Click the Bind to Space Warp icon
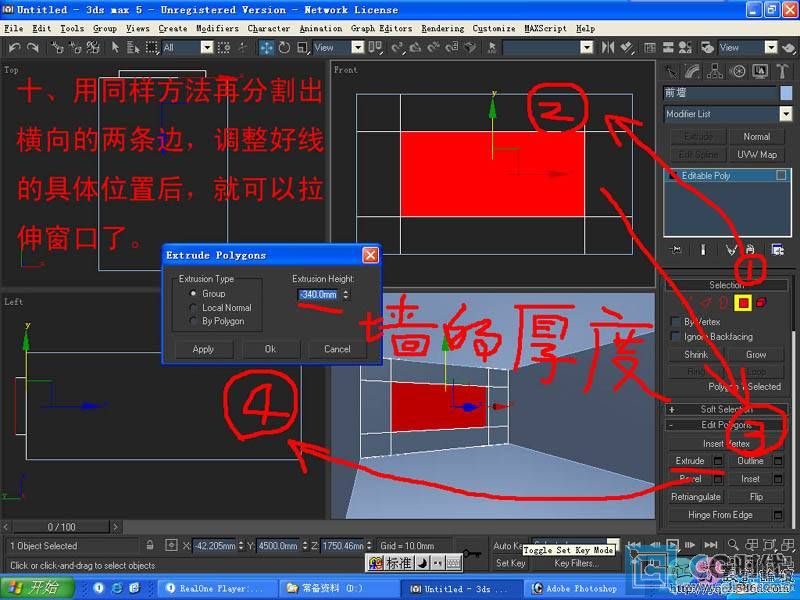 pyautogui.click(x=93, y=47)
